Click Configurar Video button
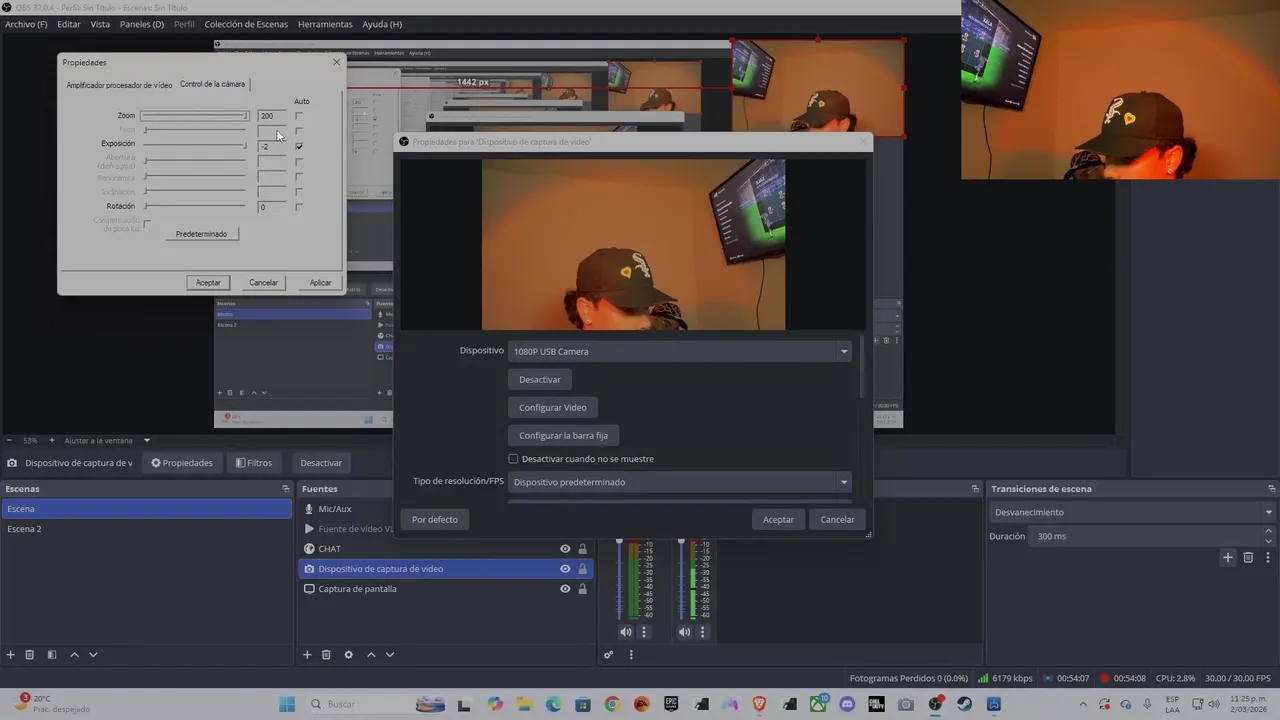The height and width of the screenshot is (720, 1280). pyautogui.click(x=553, y=408)
